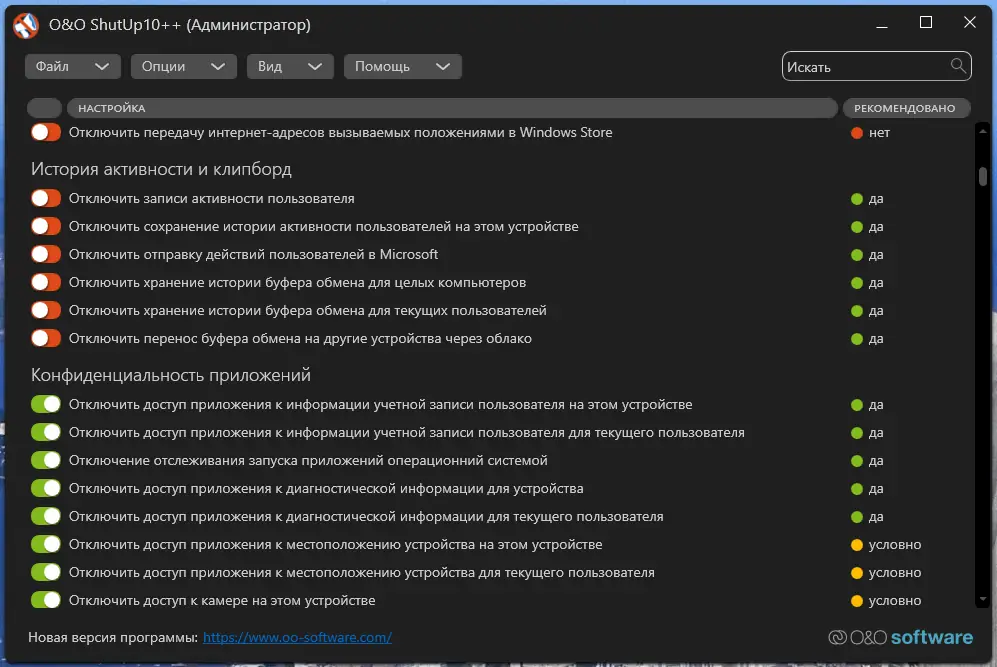Click the vertical scrollbar thumb
The width and height of the screenshot is (997, 667).
click(982, 175)
